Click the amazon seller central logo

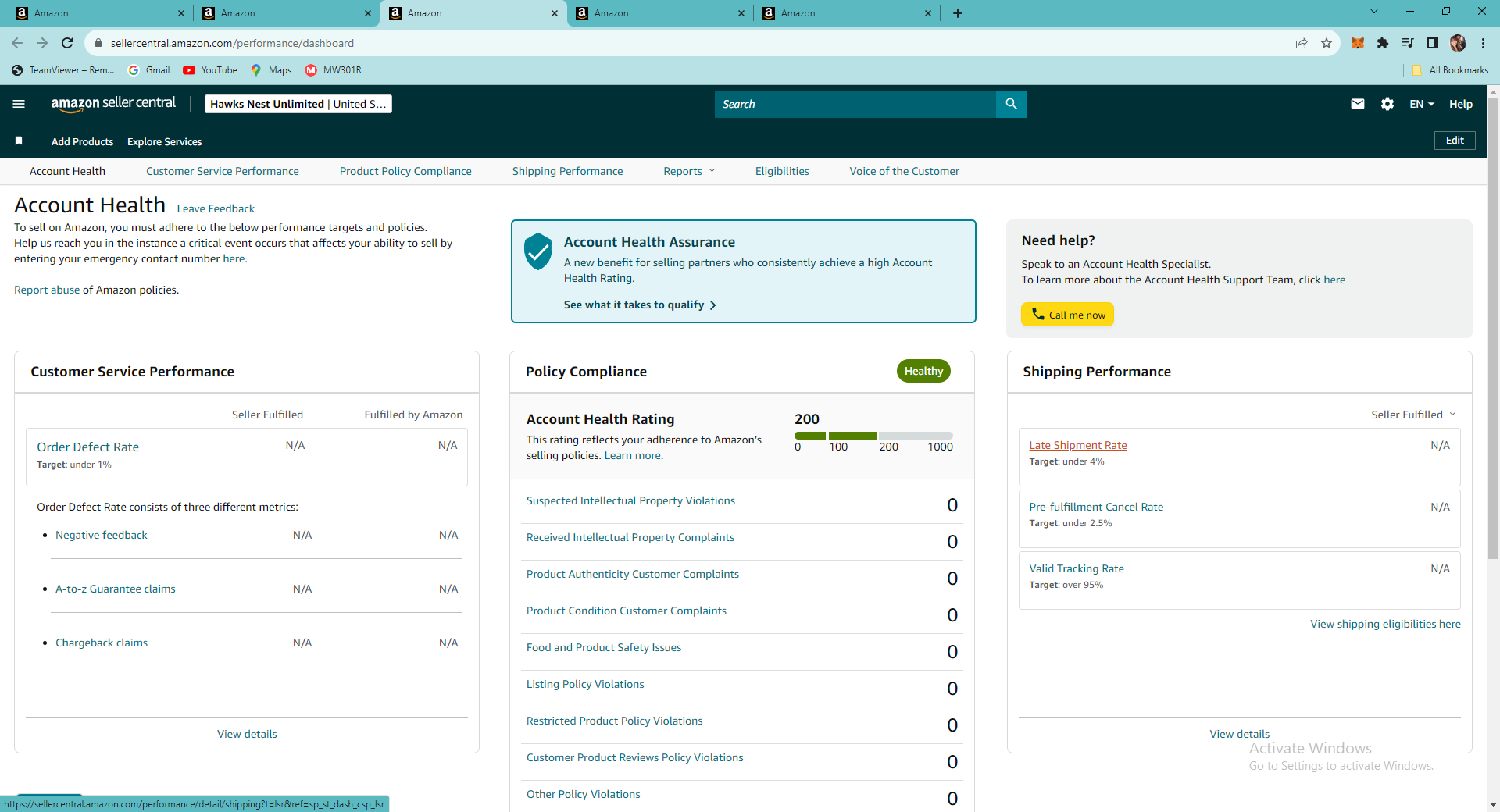(113, 104)
